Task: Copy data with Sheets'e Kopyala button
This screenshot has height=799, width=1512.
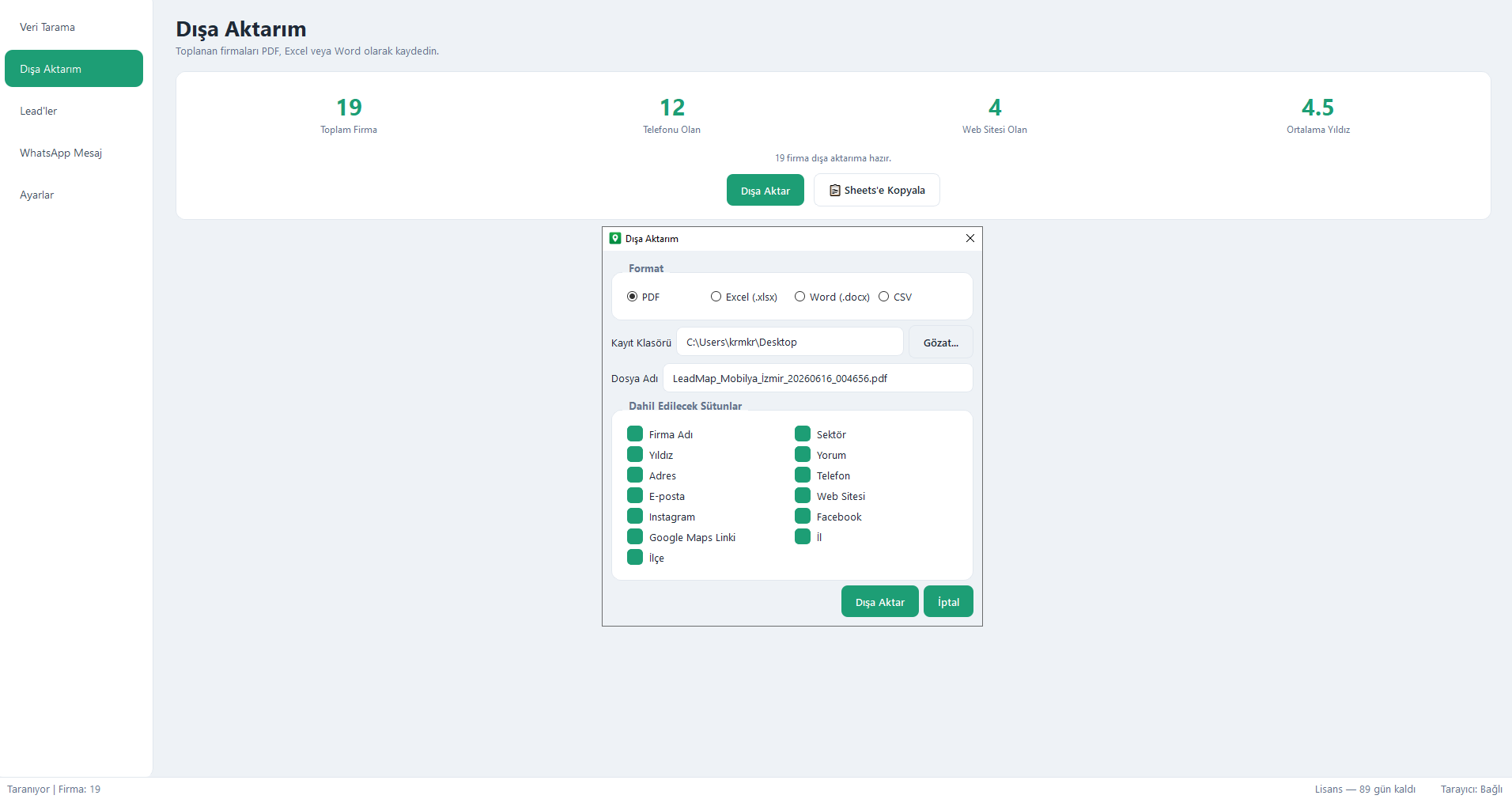Action: coord(876,190)
